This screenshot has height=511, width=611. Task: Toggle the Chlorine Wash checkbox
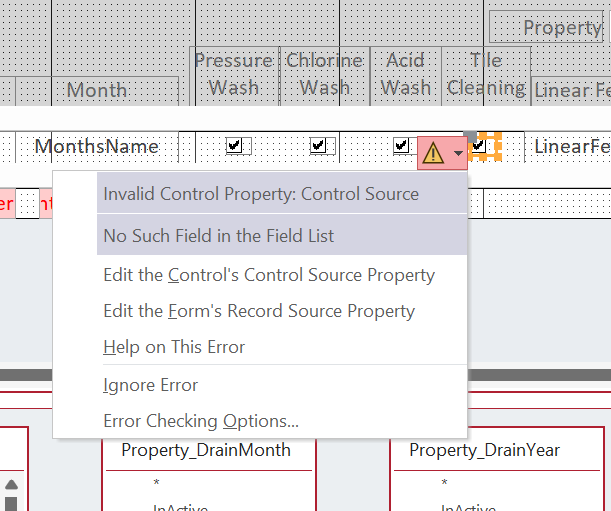tap(318, 146)
